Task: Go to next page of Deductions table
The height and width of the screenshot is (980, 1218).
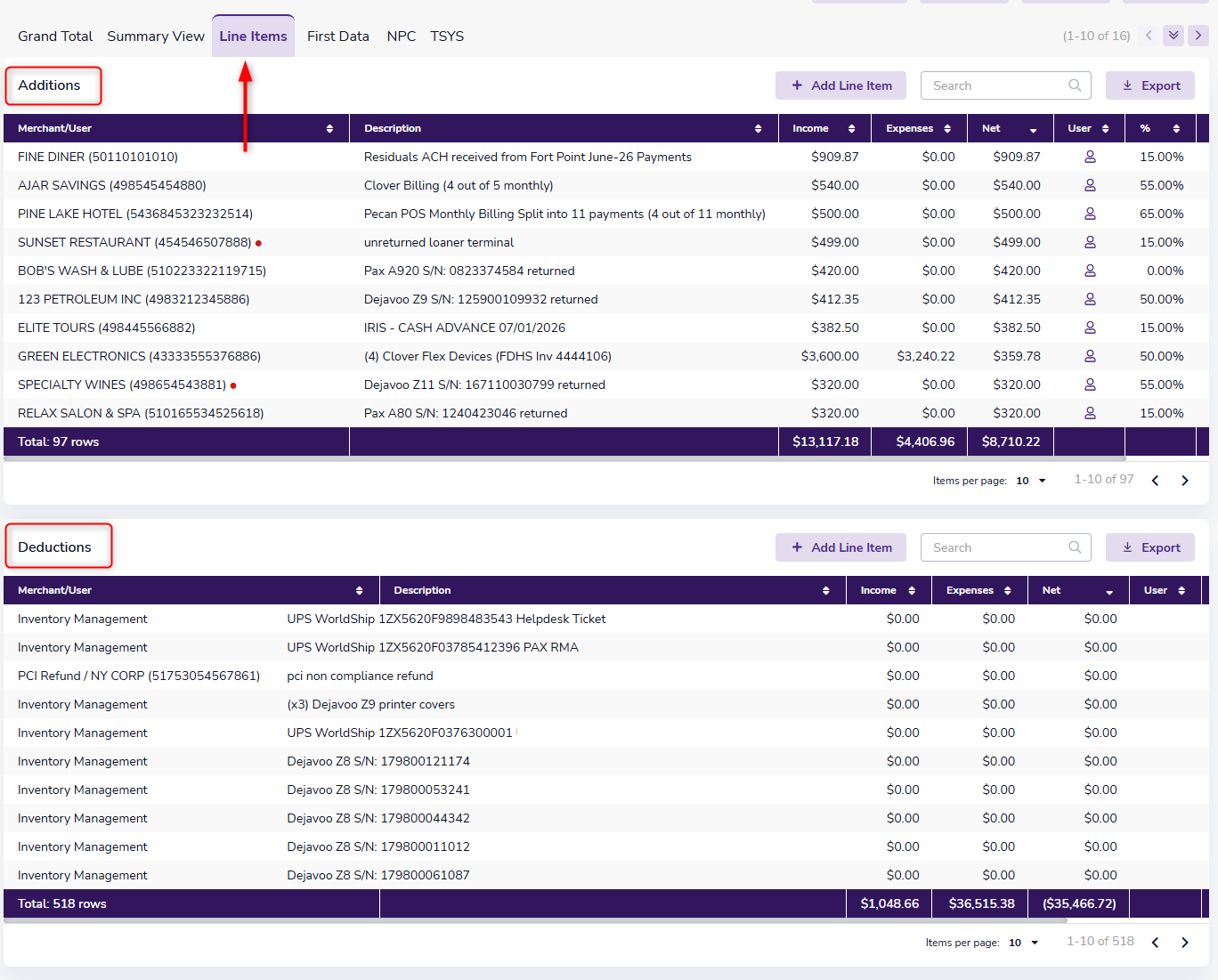Action: click(x=1185, y=943)
